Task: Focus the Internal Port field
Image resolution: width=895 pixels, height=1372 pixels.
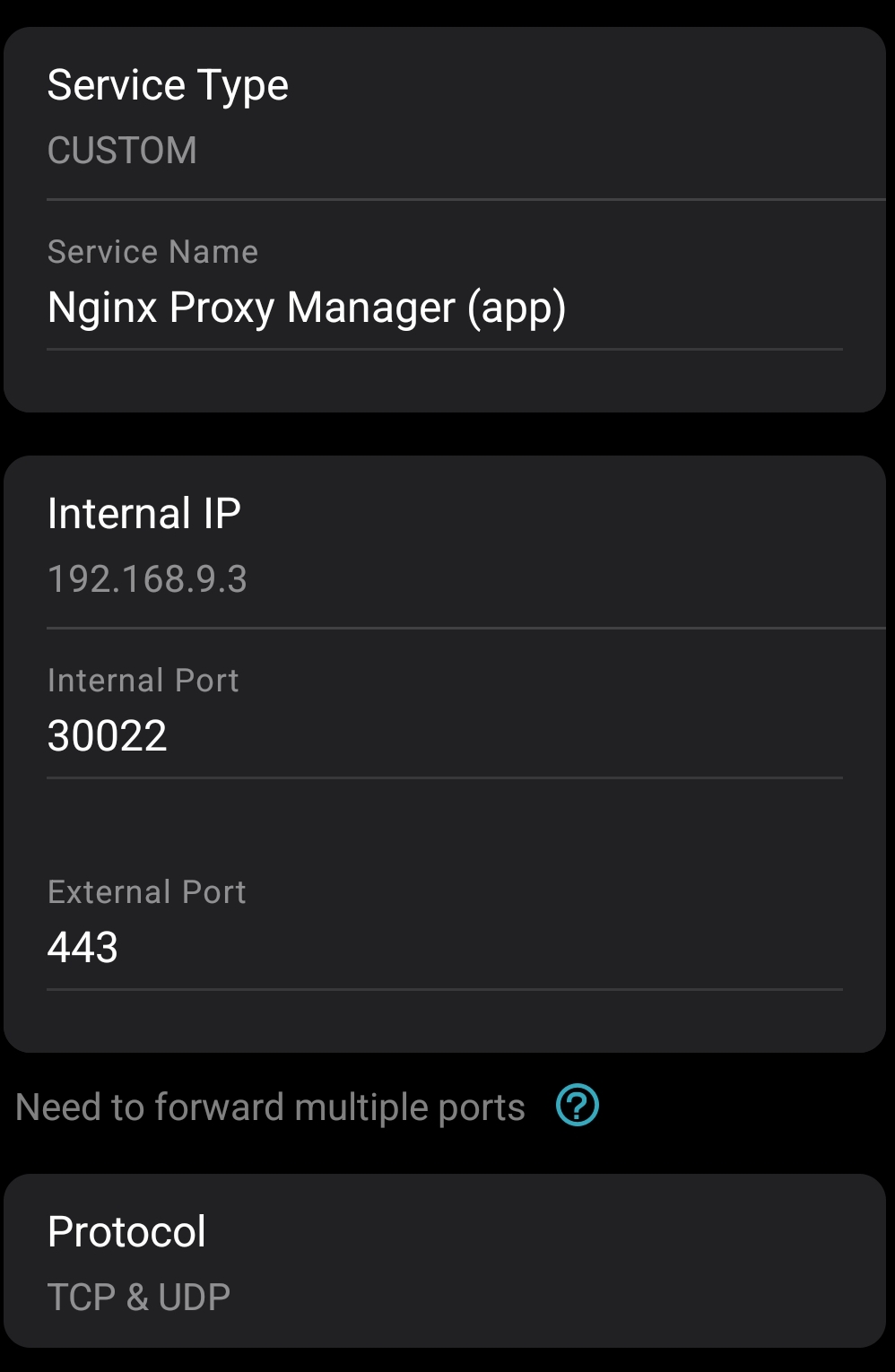Action: 445,720
